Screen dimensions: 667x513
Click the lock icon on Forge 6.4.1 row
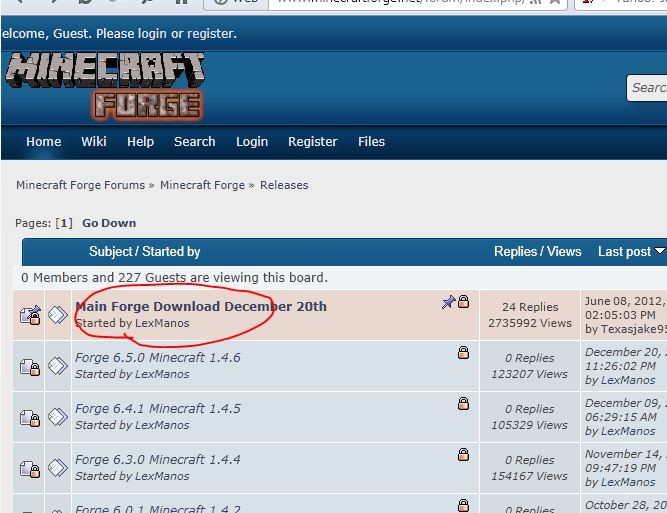[463, 403]
